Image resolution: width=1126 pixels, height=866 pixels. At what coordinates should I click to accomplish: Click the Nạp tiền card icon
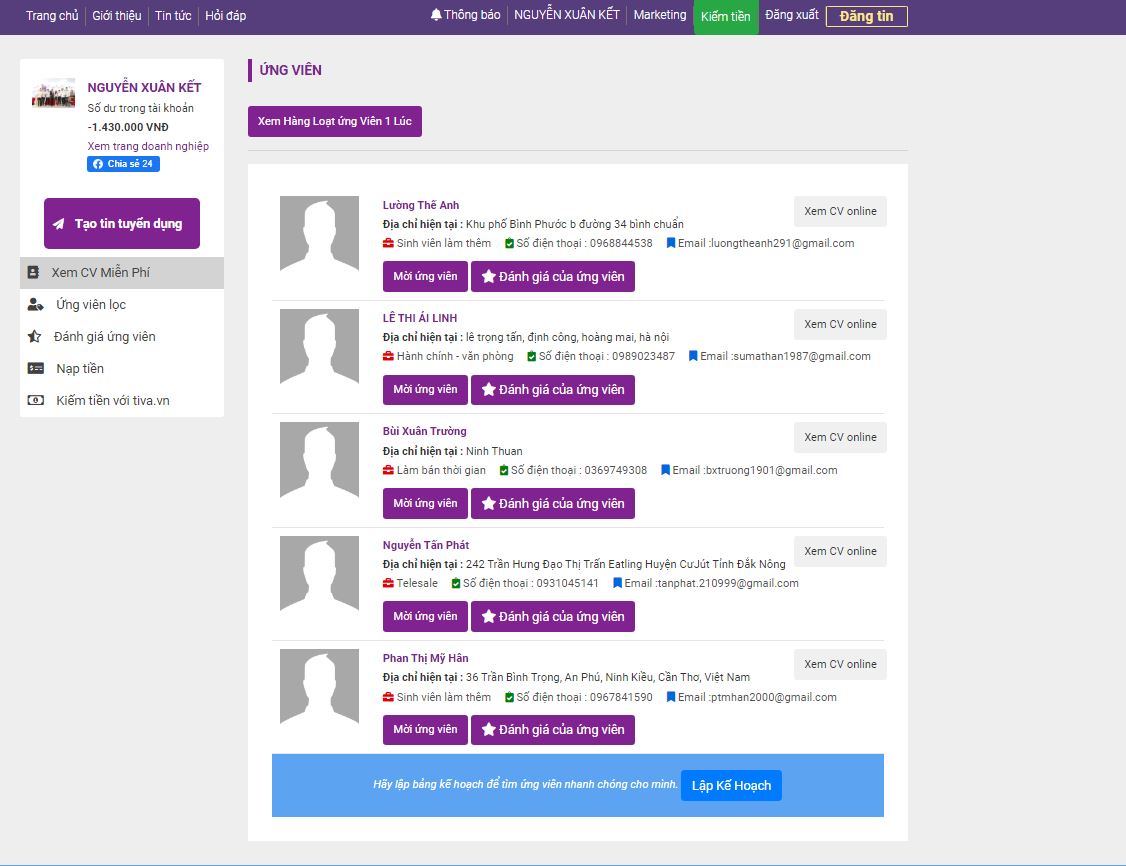(35, 369)
